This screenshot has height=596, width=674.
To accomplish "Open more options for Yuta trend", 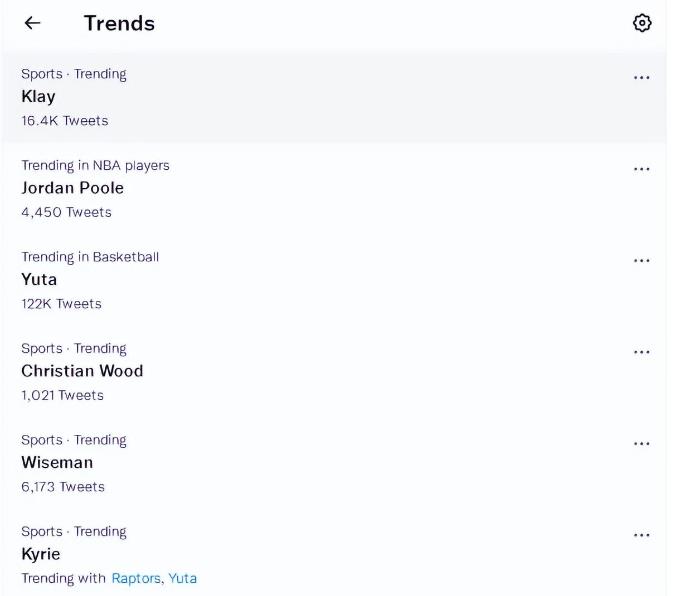I will [x=642, y=261].
